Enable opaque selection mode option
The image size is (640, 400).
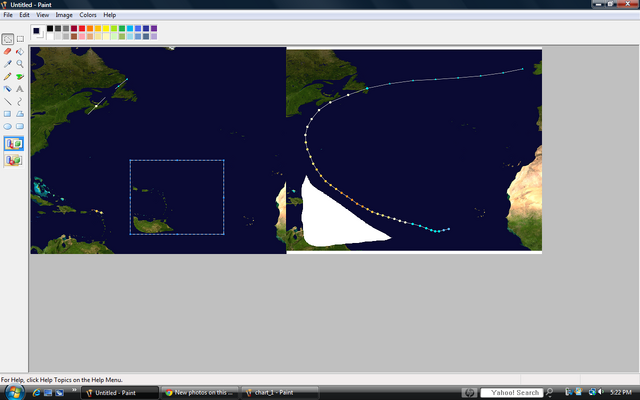click(14, 144)
